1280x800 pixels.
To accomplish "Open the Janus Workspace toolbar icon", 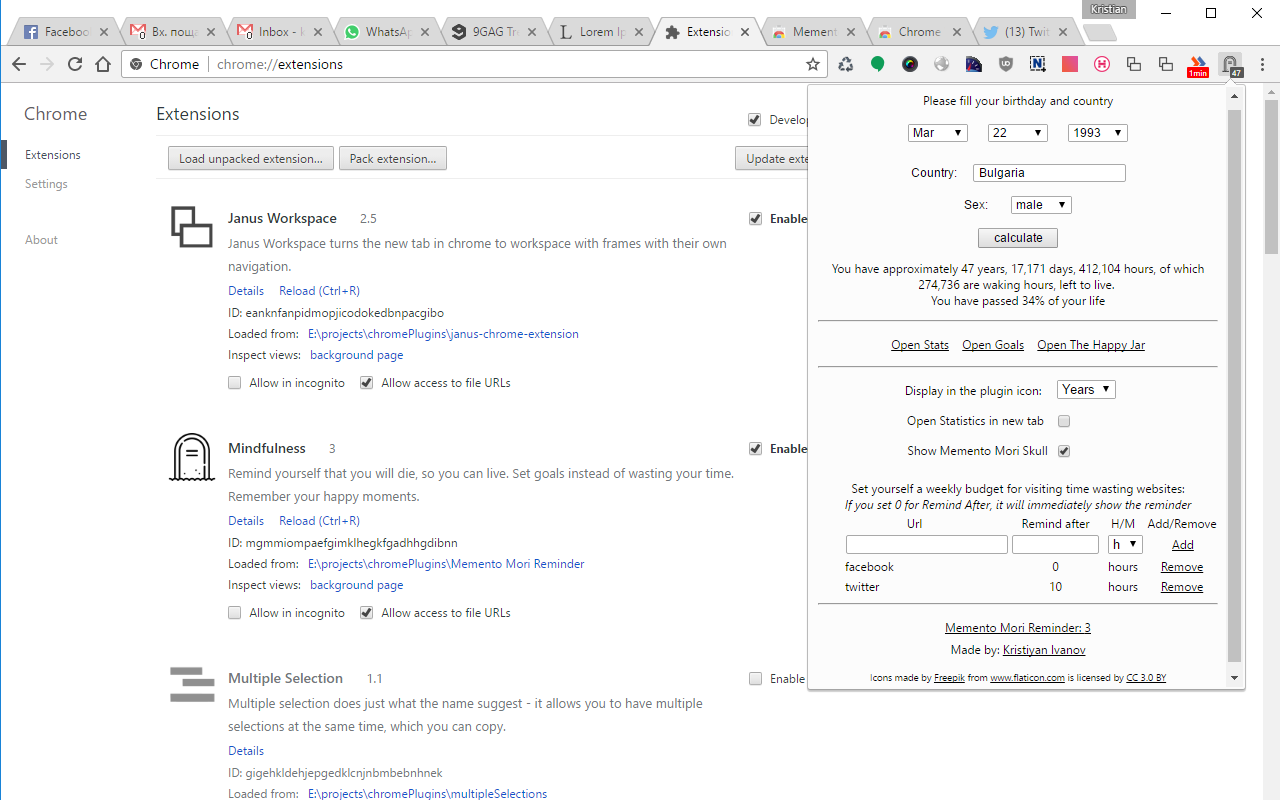I will click(1133, 62).
